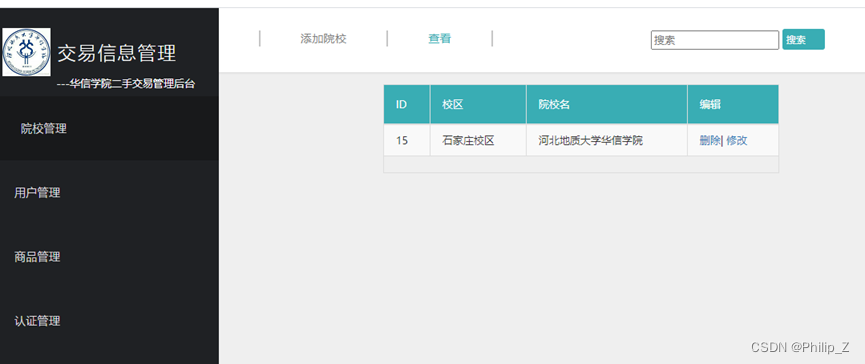
Task: Click the 修改 link for row 15
Action: pyautogui.click(x=737, y=140)
